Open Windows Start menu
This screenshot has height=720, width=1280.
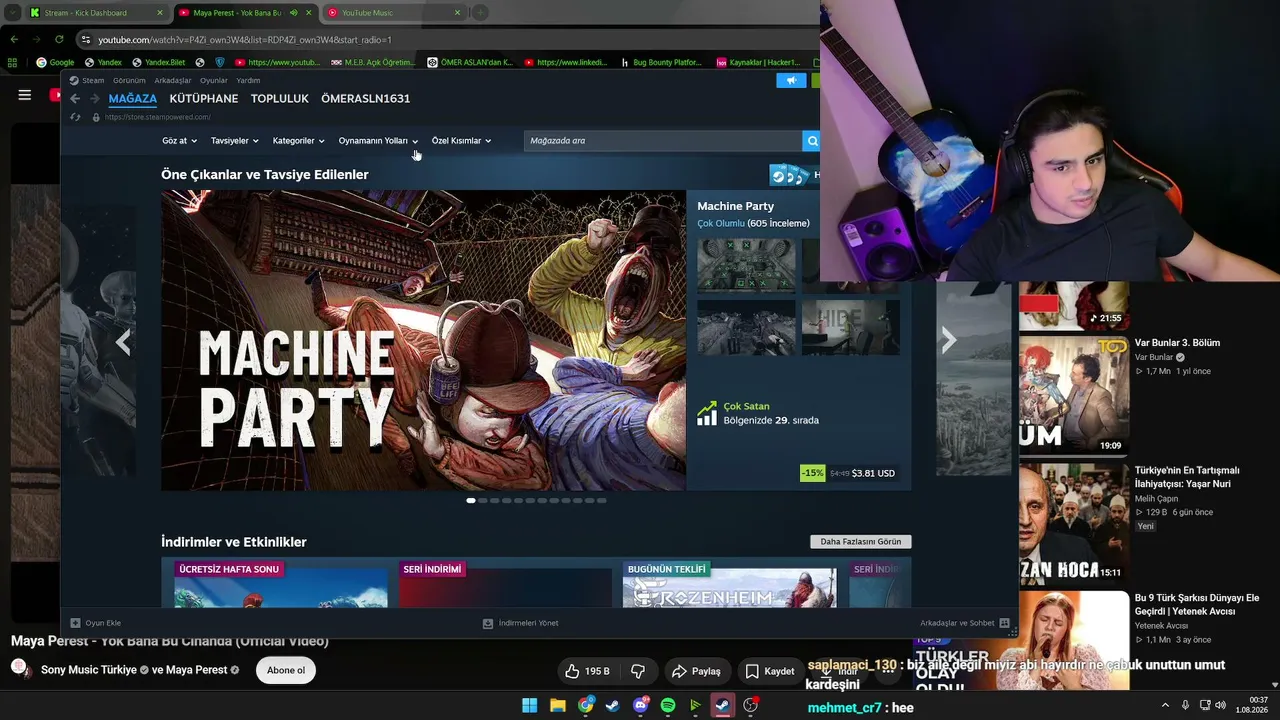530,706
